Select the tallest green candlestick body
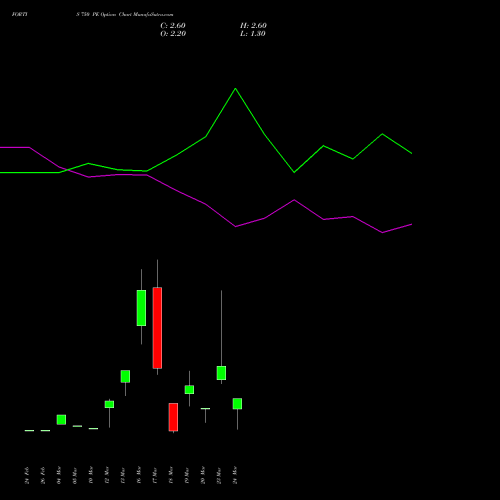Screen dimensions: 500x500 click(x=141, y=308)
